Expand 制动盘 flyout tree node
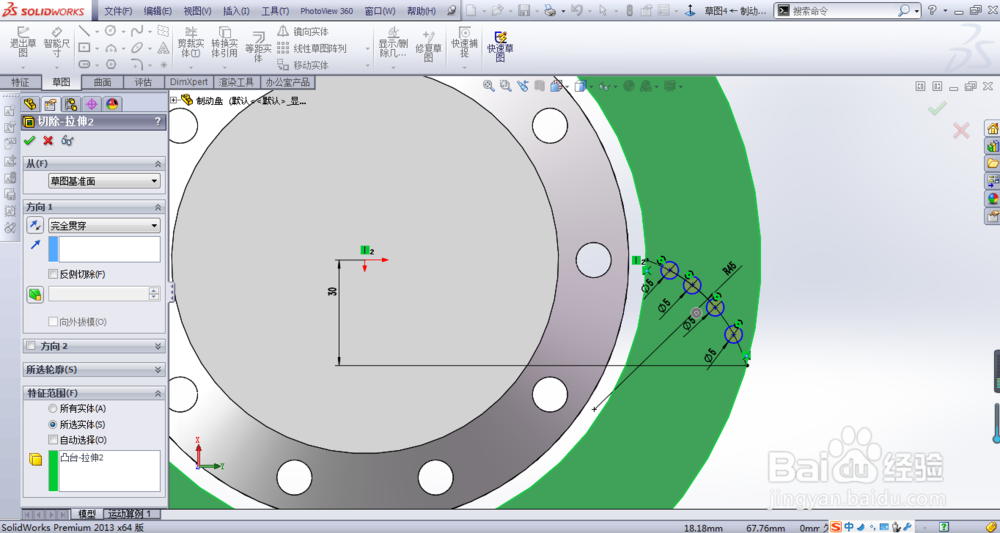Screen dimensions: 1000x533 [x=173, y=100]
